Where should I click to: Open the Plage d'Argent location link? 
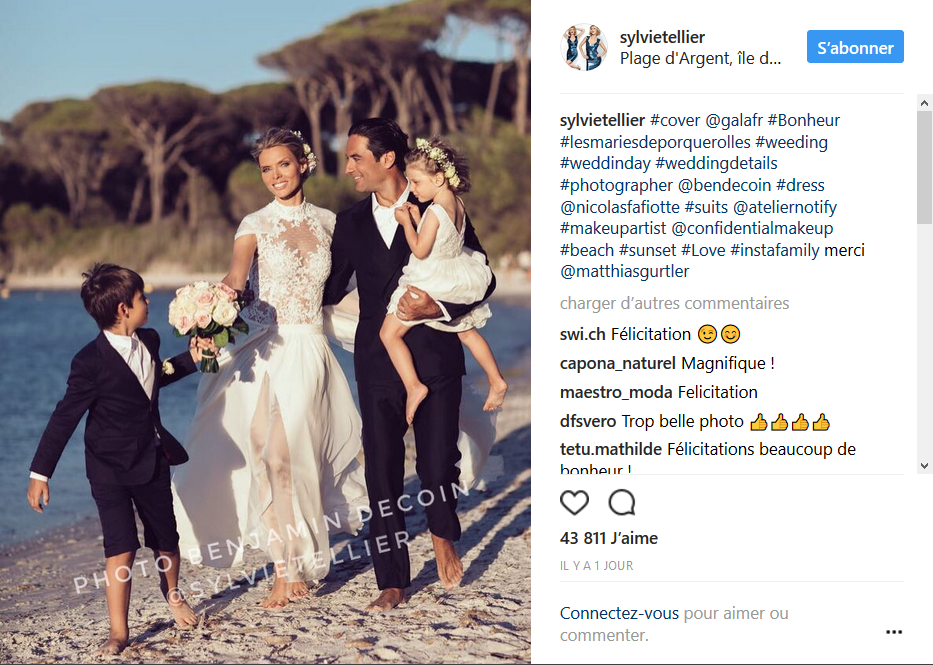pos(700,58)
